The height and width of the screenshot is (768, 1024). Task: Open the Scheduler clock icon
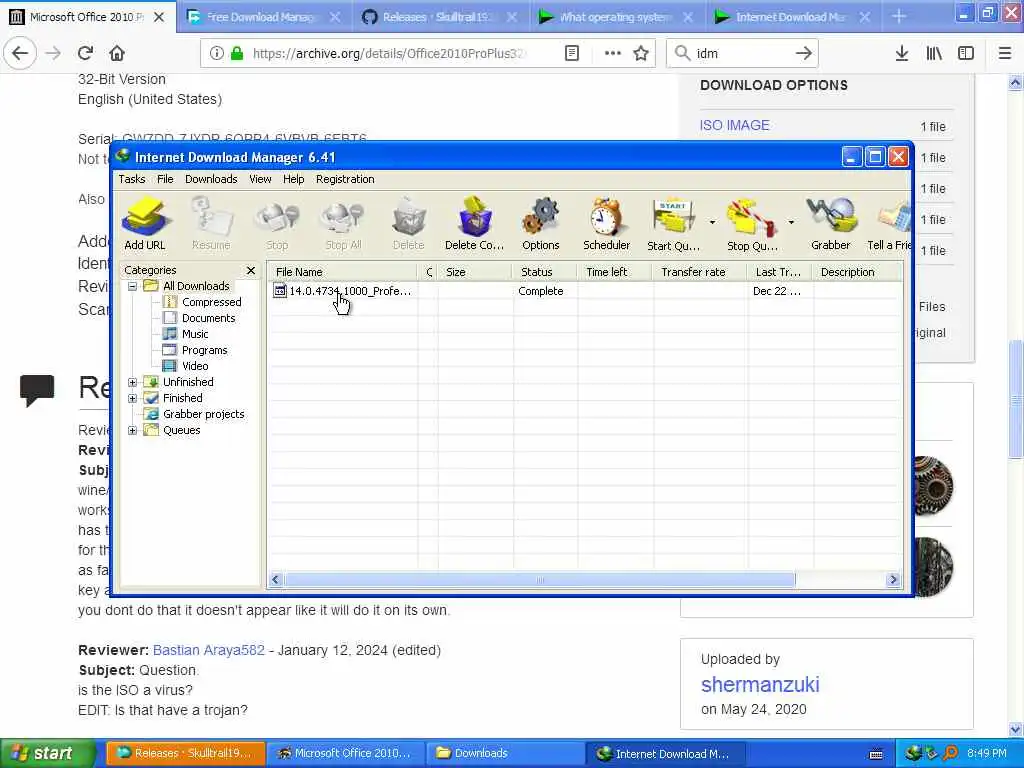pos(607,223)
